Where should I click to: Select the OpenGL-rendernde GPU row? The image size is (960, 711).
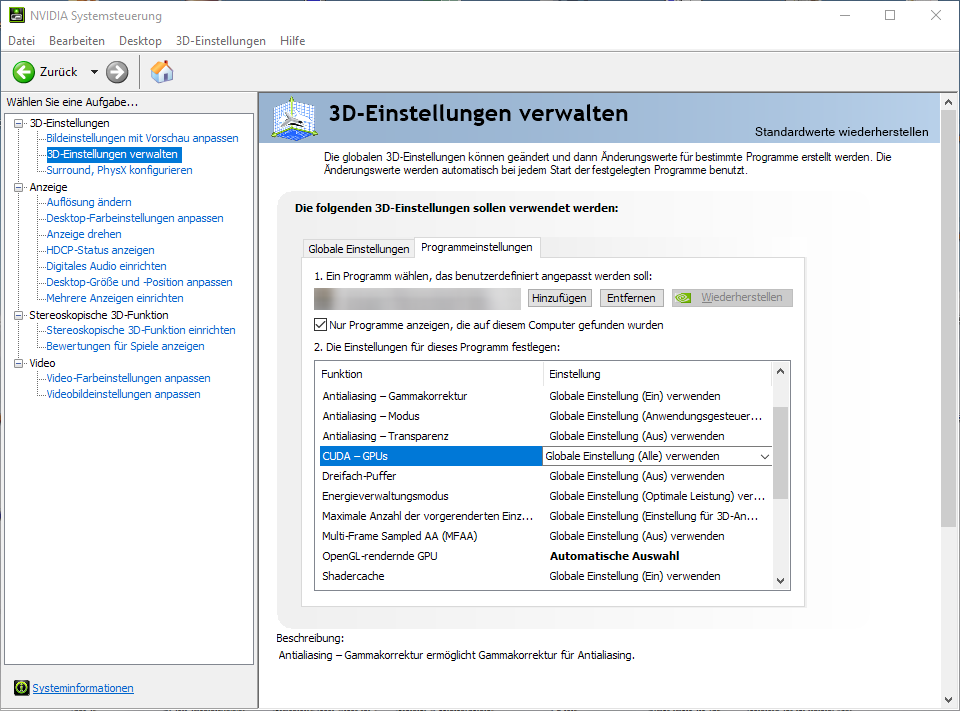click(x=545, y=556)
